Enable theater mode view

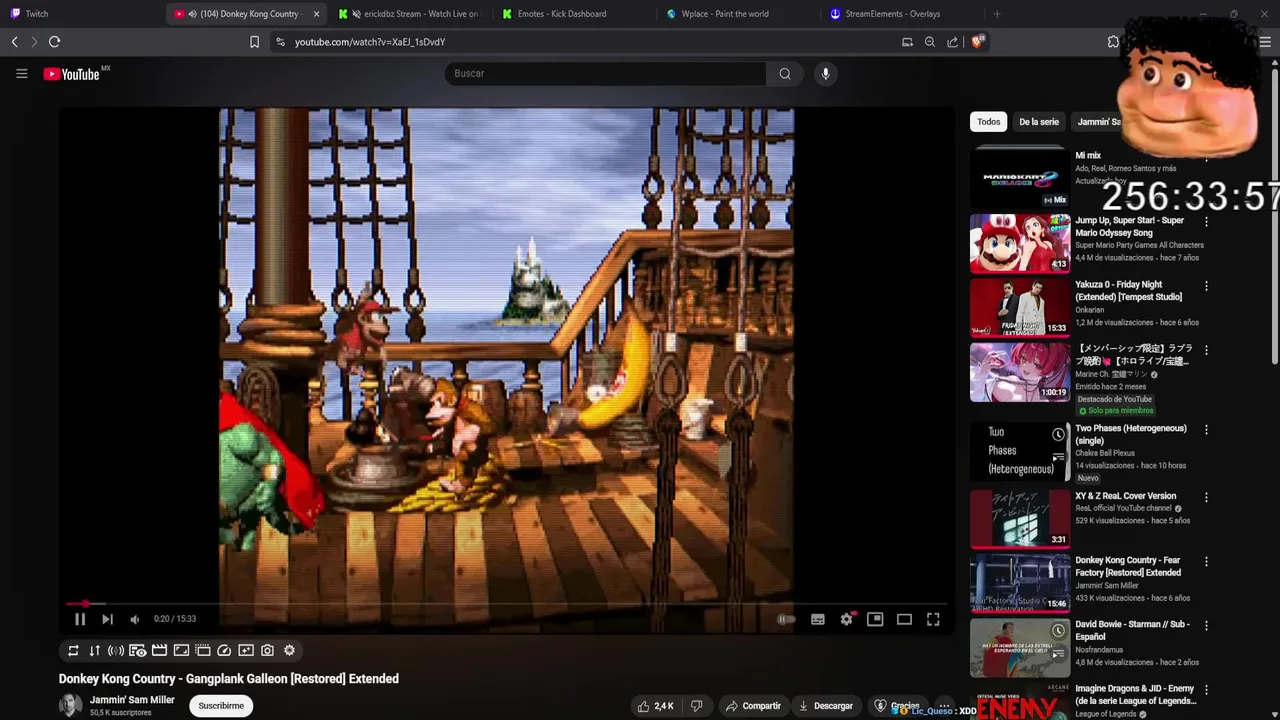904,619
